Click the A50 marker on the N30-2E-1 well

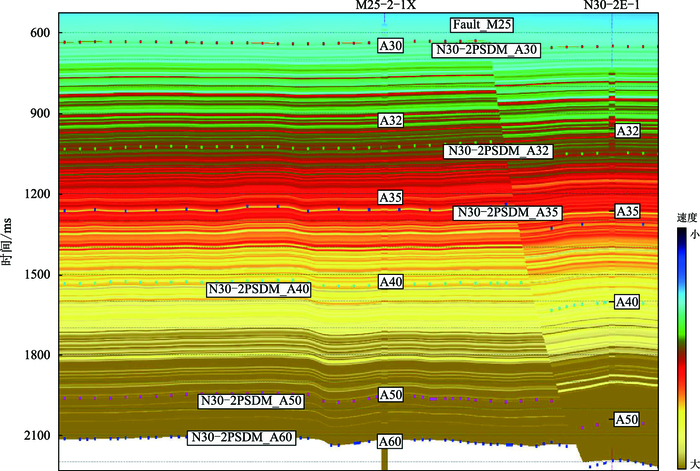click(627, 419)
